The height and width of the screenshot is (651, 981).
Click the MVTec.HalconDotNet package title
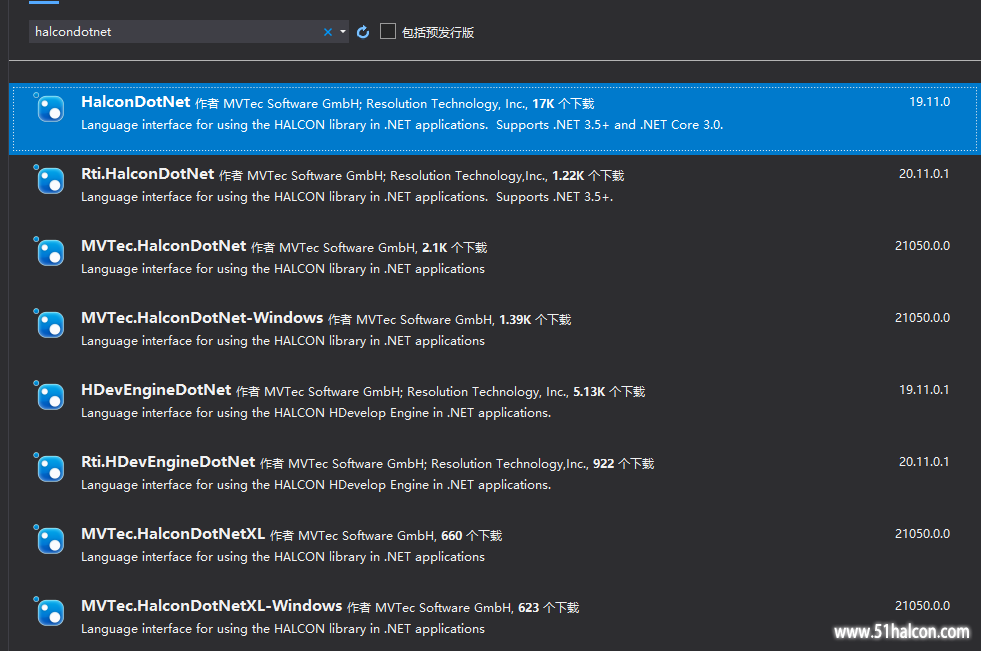tap(164, 246)
